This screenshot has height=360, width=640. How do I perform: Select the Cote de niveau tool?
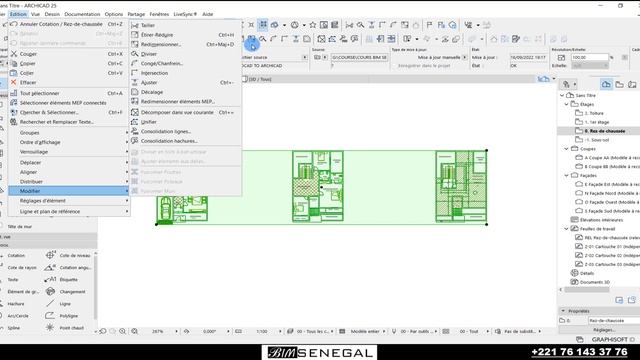(x=68, y=256)
